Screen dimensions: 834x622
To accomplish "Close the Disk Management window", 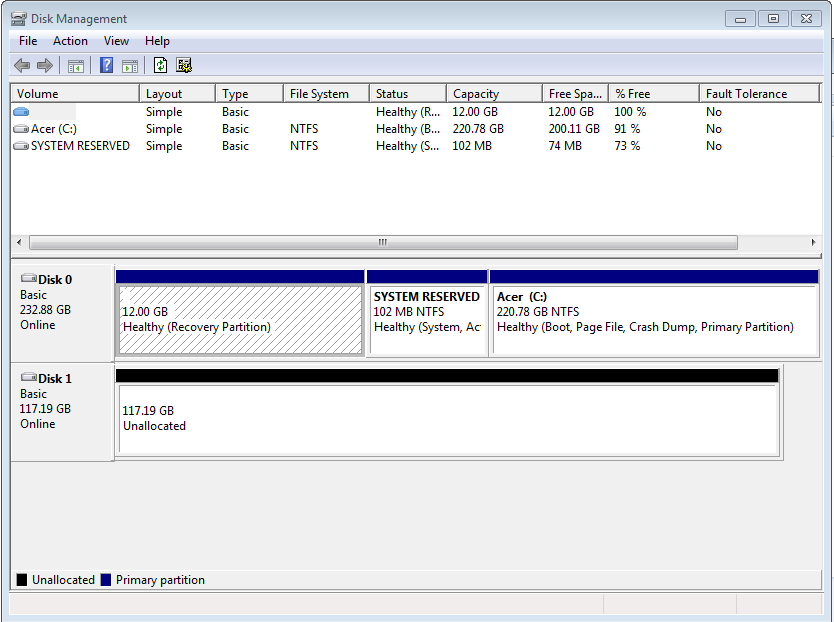I will click(x=806, y=19).
